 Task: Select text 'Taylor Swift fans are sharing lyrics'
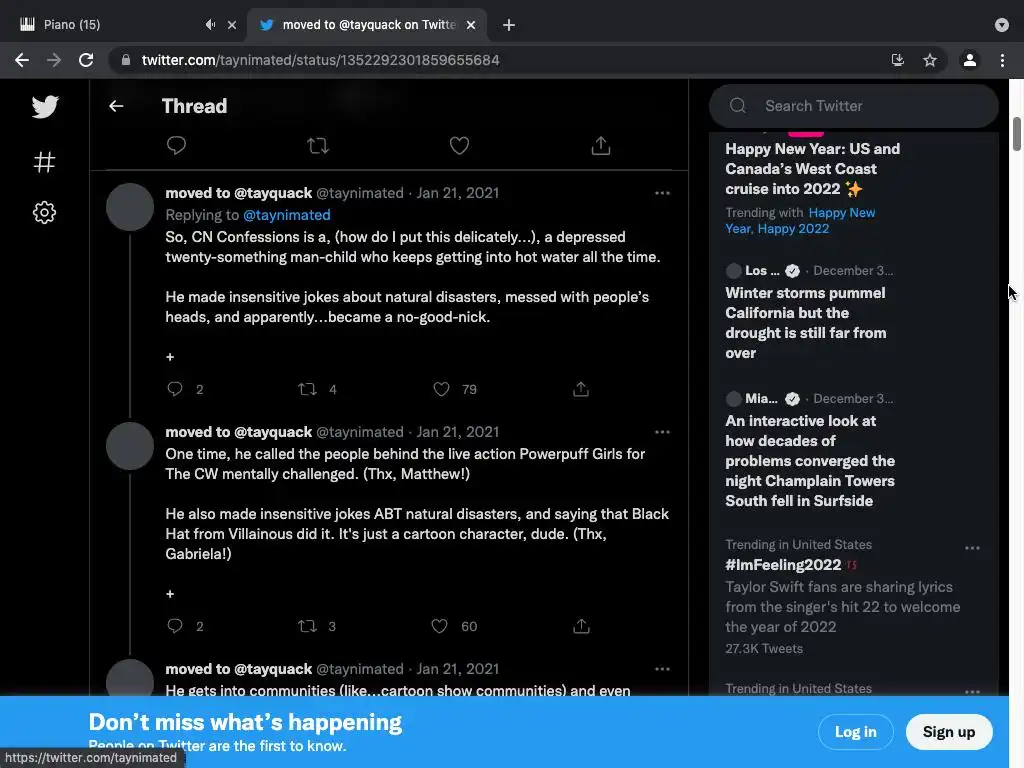tap(839, 587)
